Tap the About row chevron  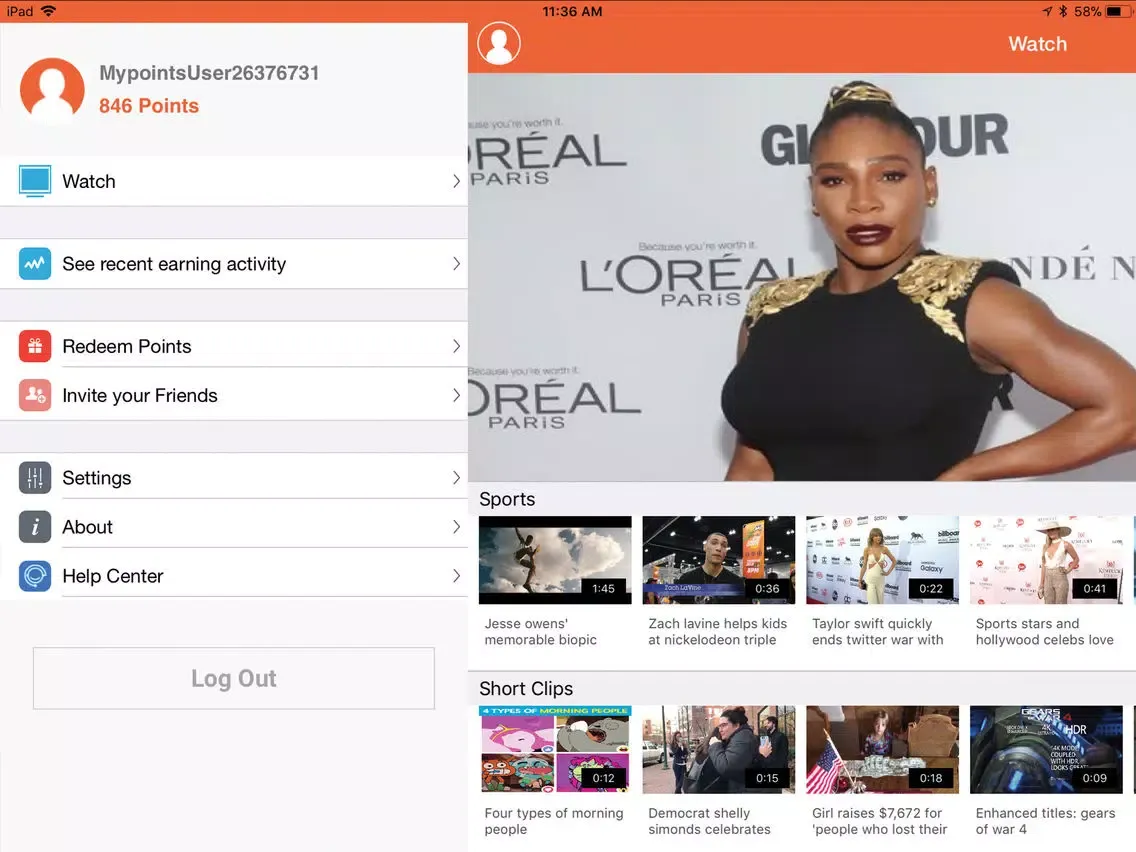[456, 527]
